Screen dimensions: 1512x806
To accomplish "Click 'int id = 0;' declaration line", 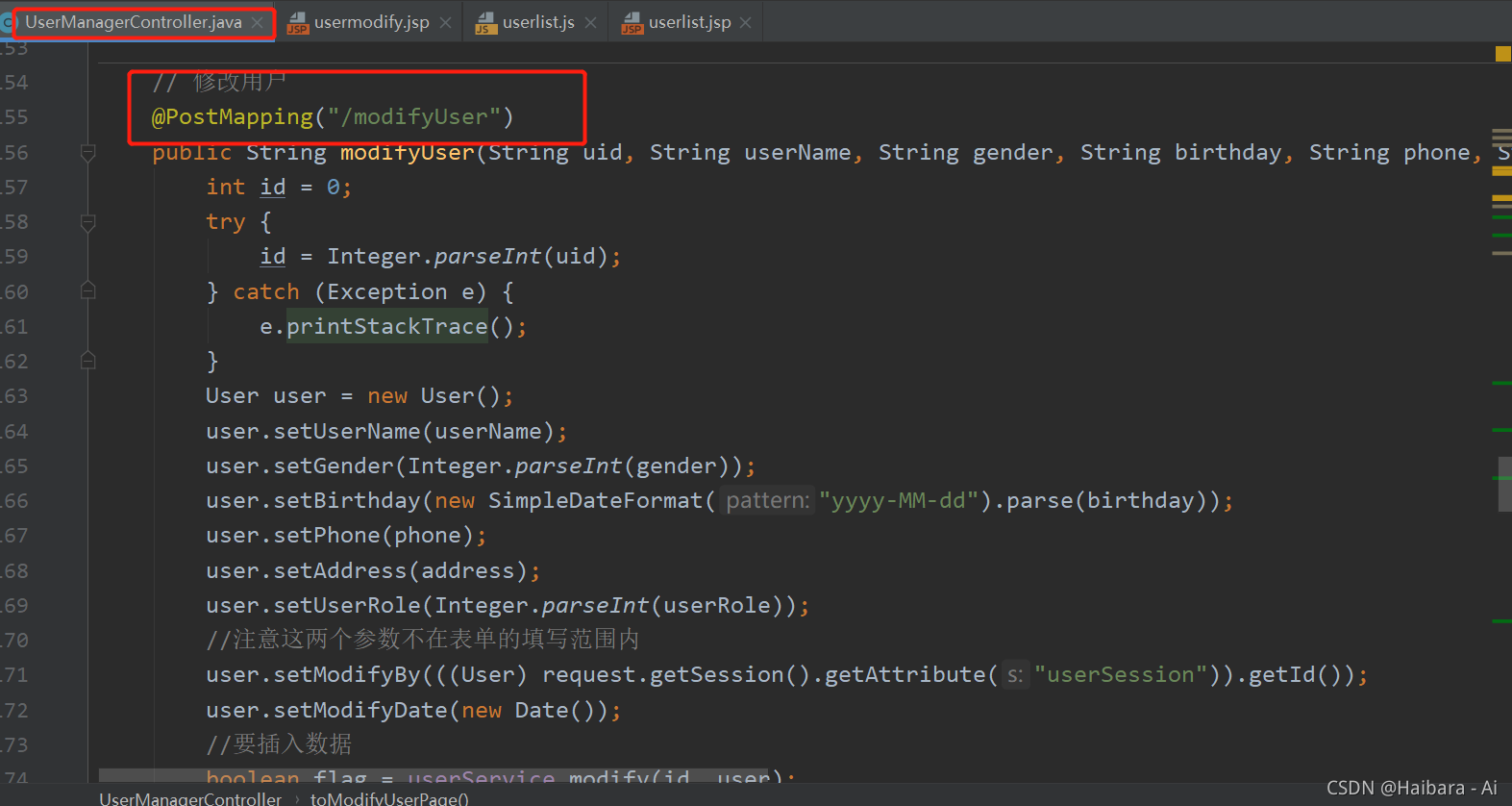I will coord(279,188).
